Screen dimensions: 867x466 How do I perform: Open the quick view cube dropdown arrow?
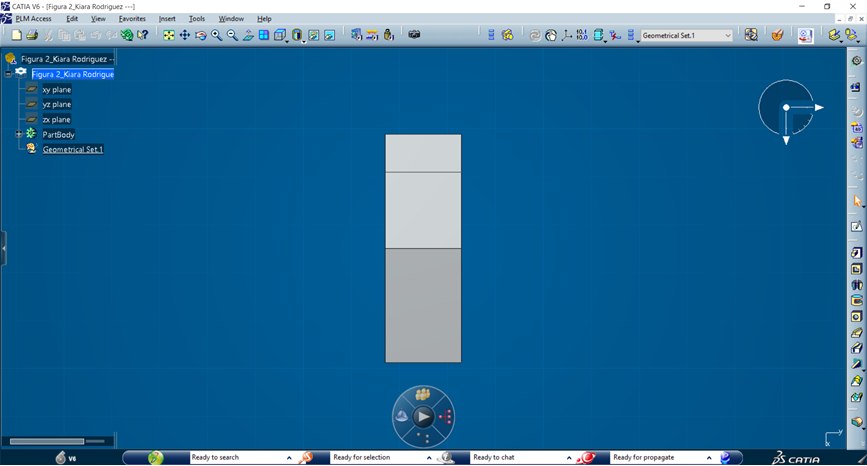point(287,41)
